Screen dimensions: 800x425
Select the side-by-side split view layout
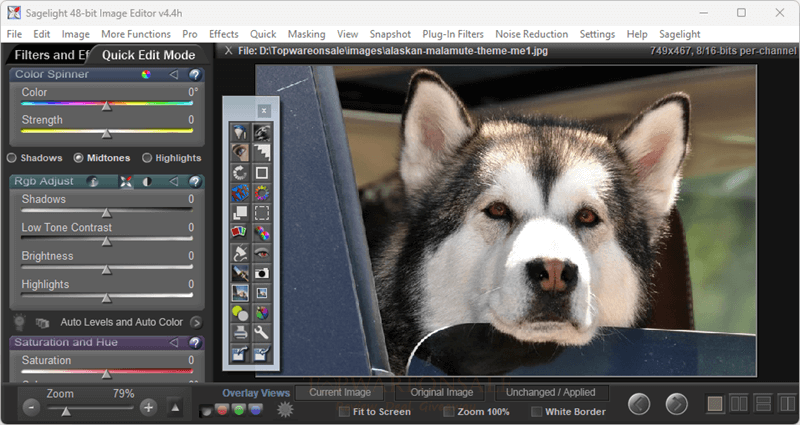coord(739,404)
